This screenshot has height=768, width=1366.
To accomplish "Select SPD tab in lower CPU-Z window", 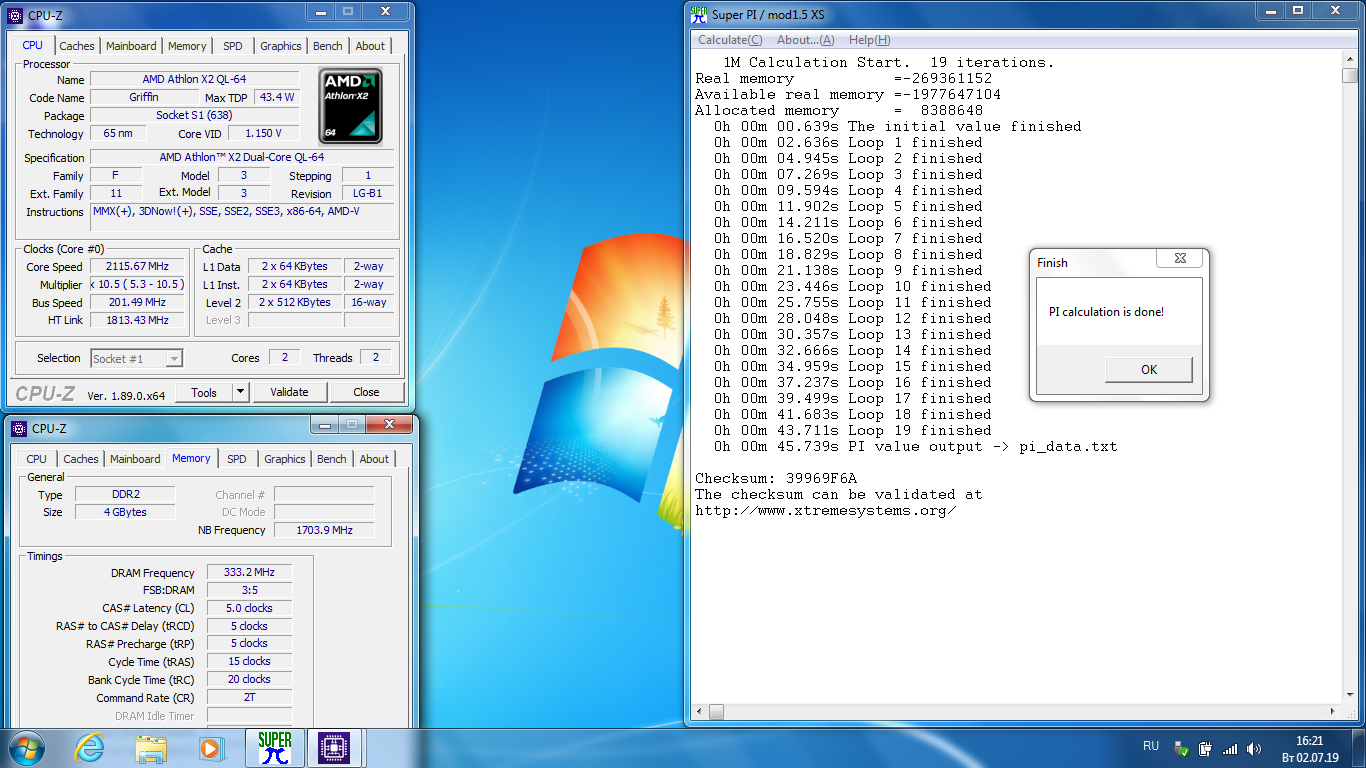I will click(x=236, y=459).
